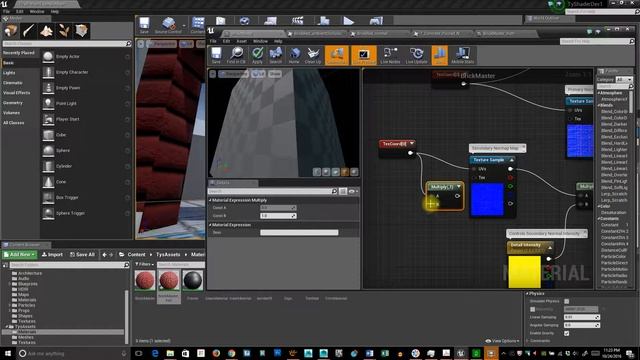
Task: Toggle the Enable Gravity checkbox
Action: (x=567, y=333)
